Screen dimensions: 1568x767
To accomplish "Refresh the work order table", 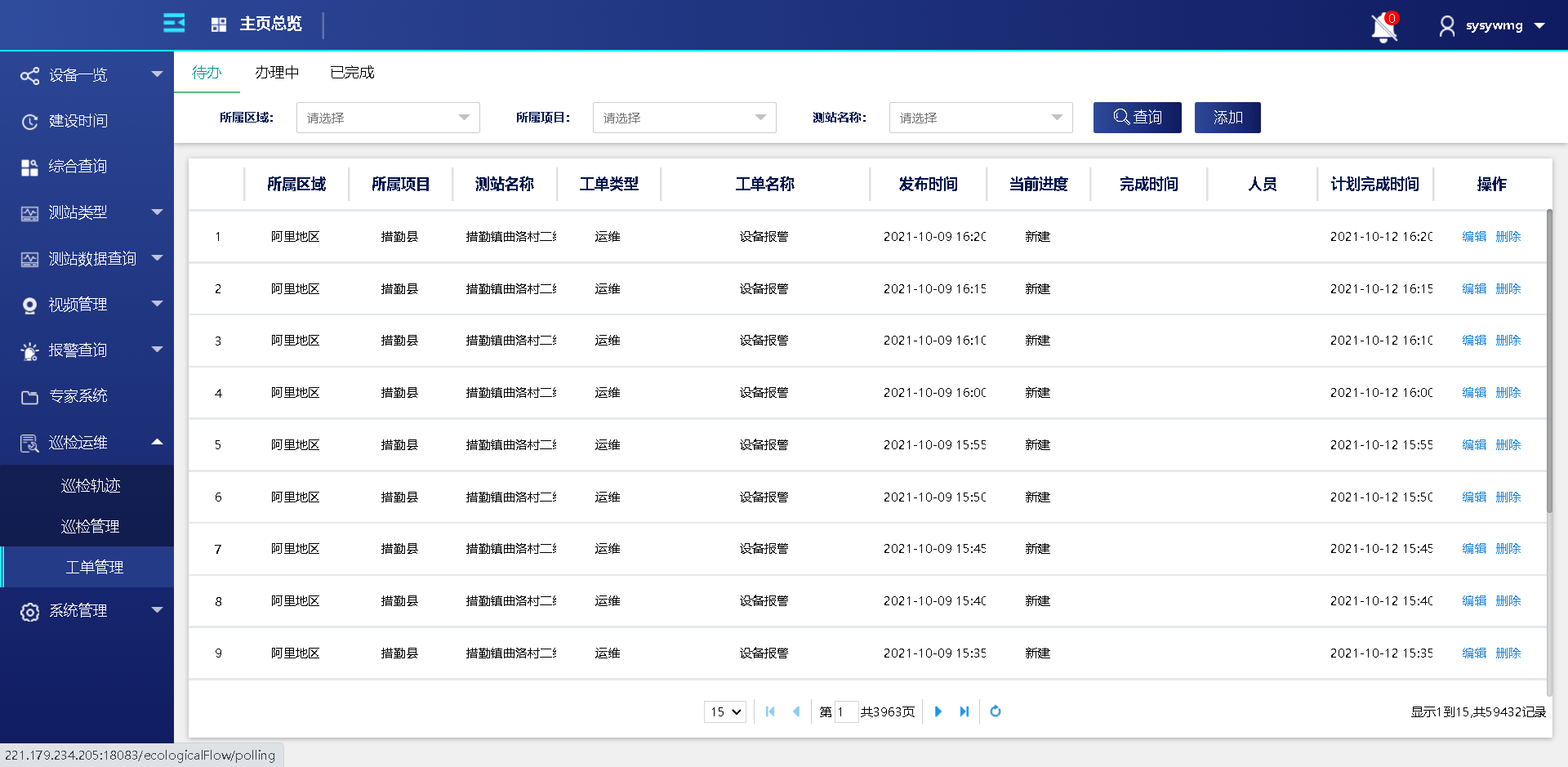I will pos(996,711).
